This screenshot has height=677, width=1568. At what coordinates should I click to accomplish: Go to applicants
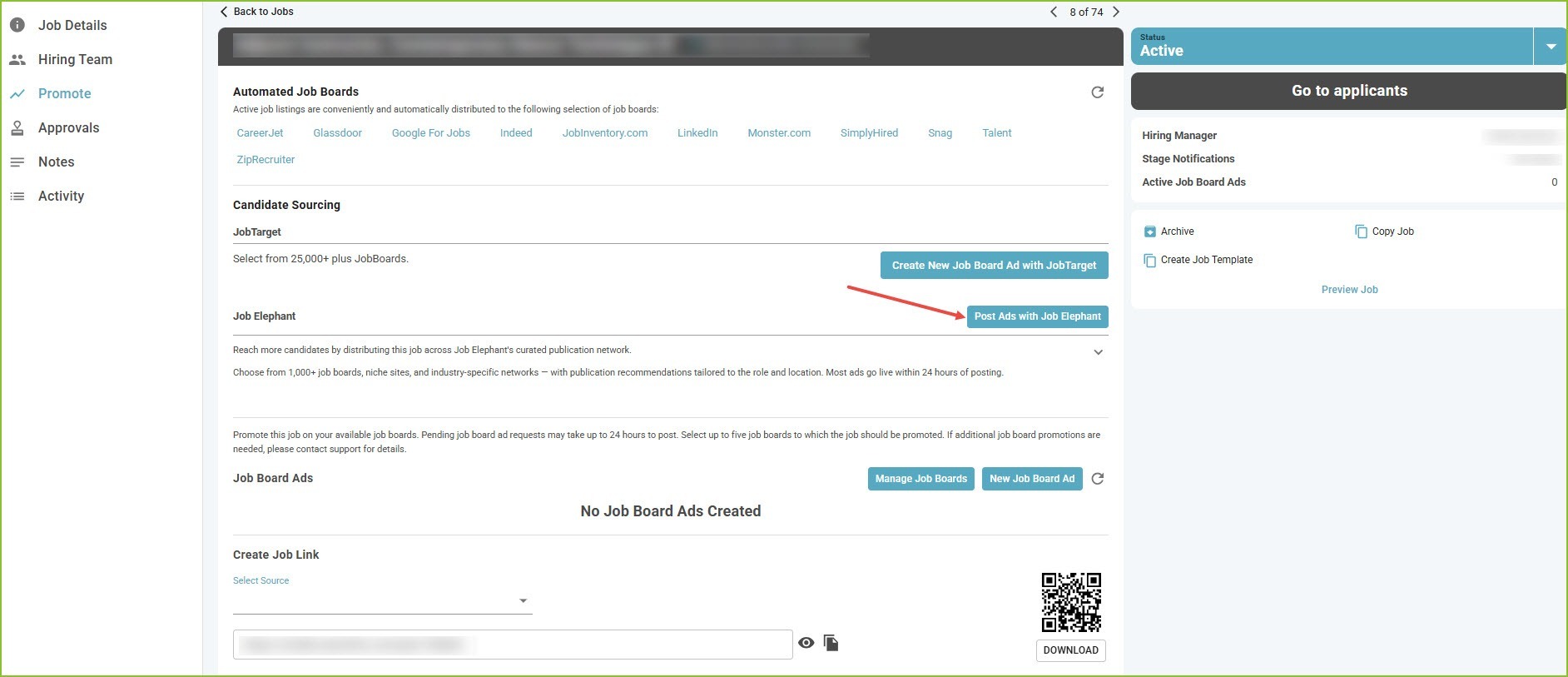(1348, 91)
